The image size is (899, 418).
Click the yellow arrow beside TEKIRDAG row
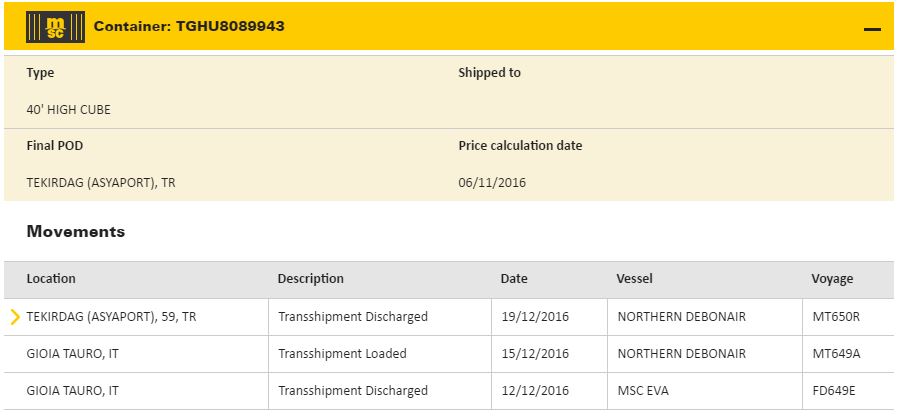(15, 317)
